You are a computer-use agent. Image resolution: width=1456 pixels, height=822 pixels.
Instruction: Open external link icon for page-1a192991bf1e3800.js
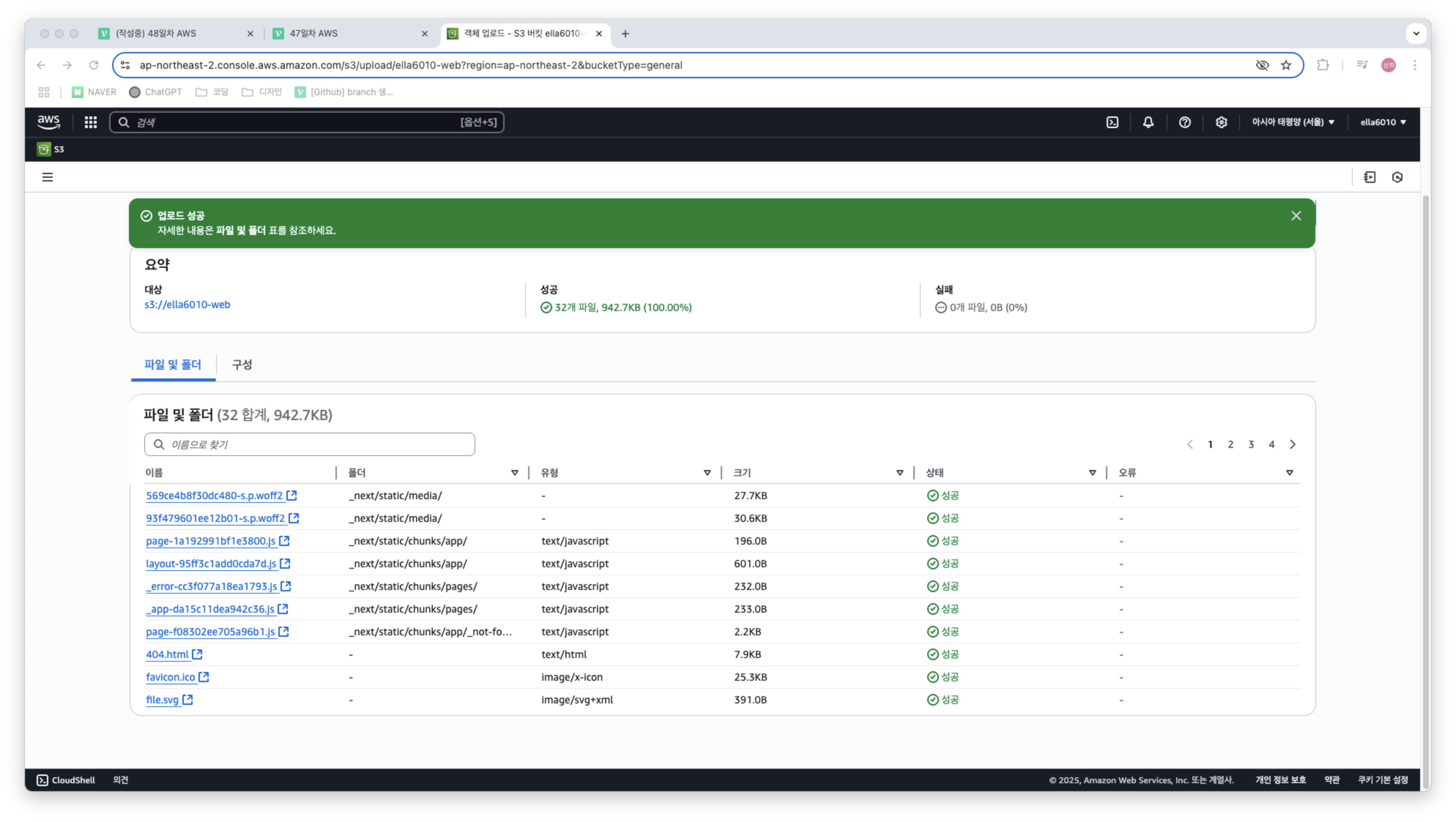point(284,541)
